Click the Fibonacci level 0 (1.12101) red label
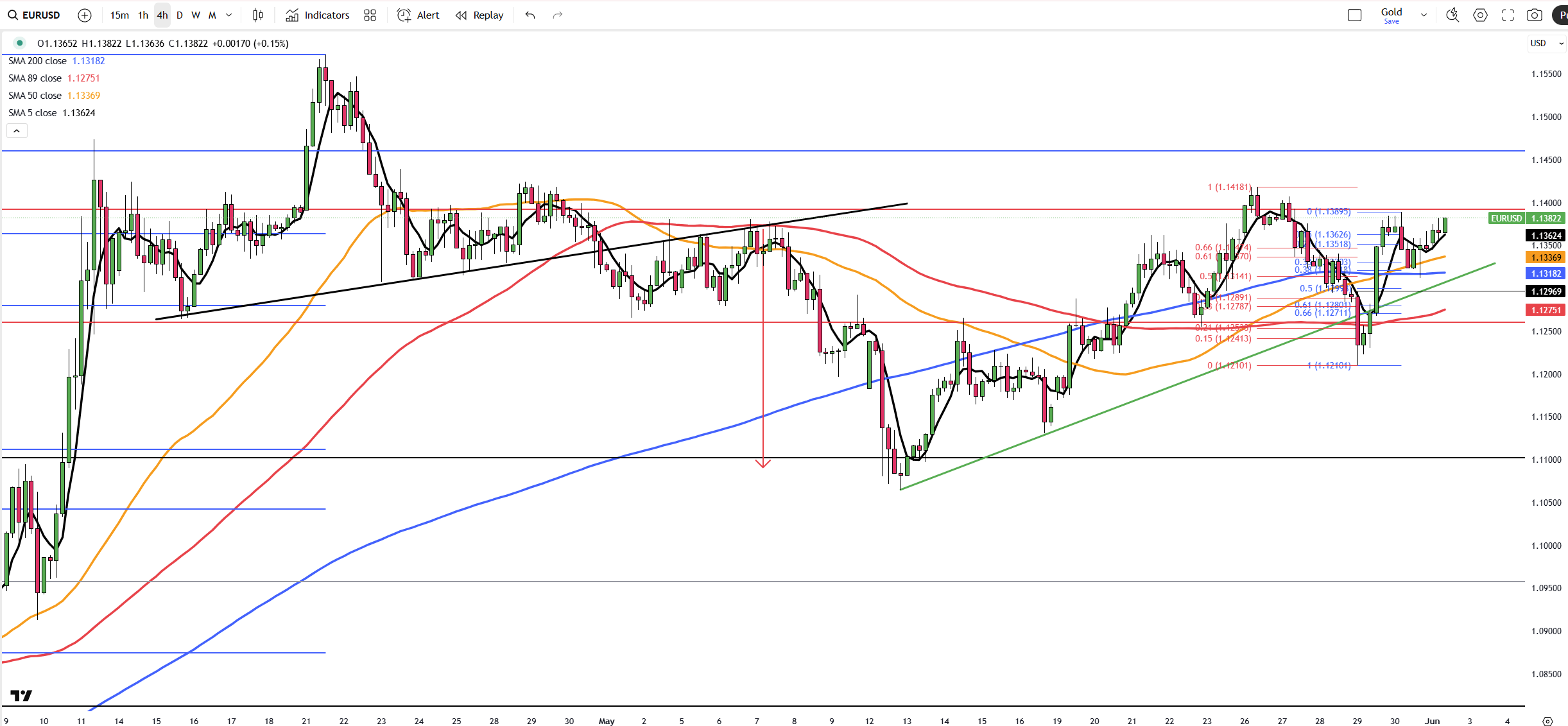This screenshot has width=1568, height=726. tap(1229, 365)
